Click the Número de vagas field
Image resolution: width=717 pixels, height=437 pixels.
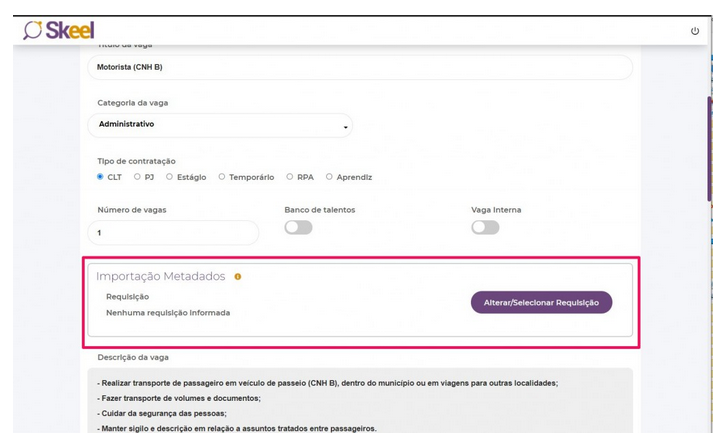(x=173, y=233)
